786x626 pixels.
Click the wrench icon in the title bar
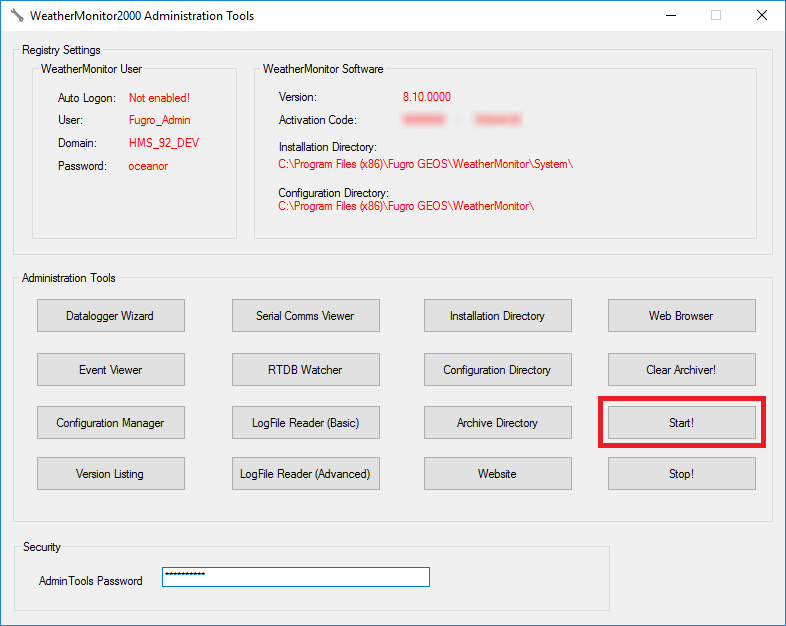coord(17,16)
